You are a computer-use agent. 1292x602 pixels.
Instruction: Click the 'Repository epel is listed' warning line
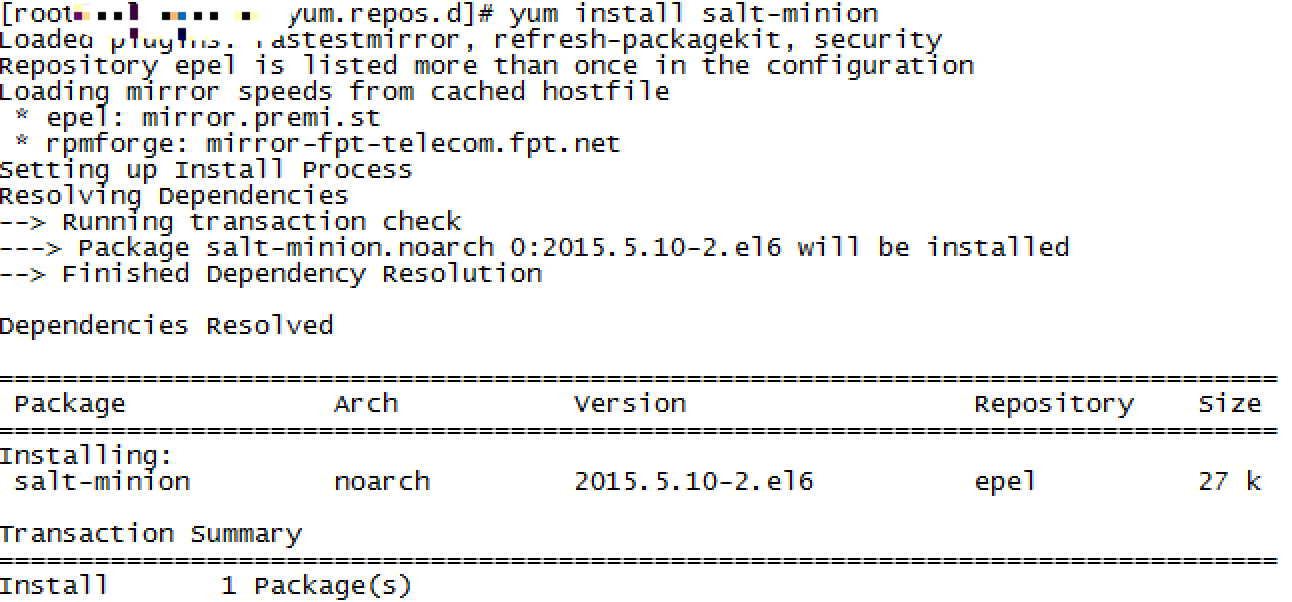pyautogui.click(x=486, y=67)
